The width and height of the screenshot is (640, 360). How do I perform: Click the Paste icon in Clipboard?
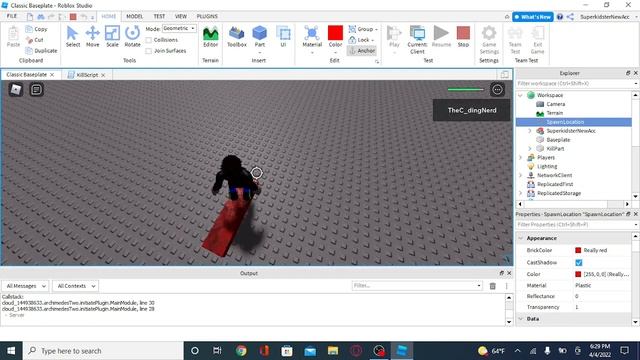point(13,36)
